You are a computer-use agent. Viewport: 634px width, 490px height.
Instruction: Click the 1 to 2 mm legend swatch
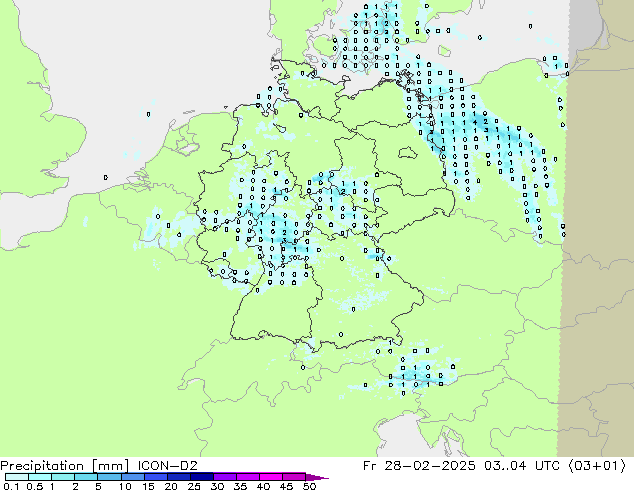click(x=63, y=477)
